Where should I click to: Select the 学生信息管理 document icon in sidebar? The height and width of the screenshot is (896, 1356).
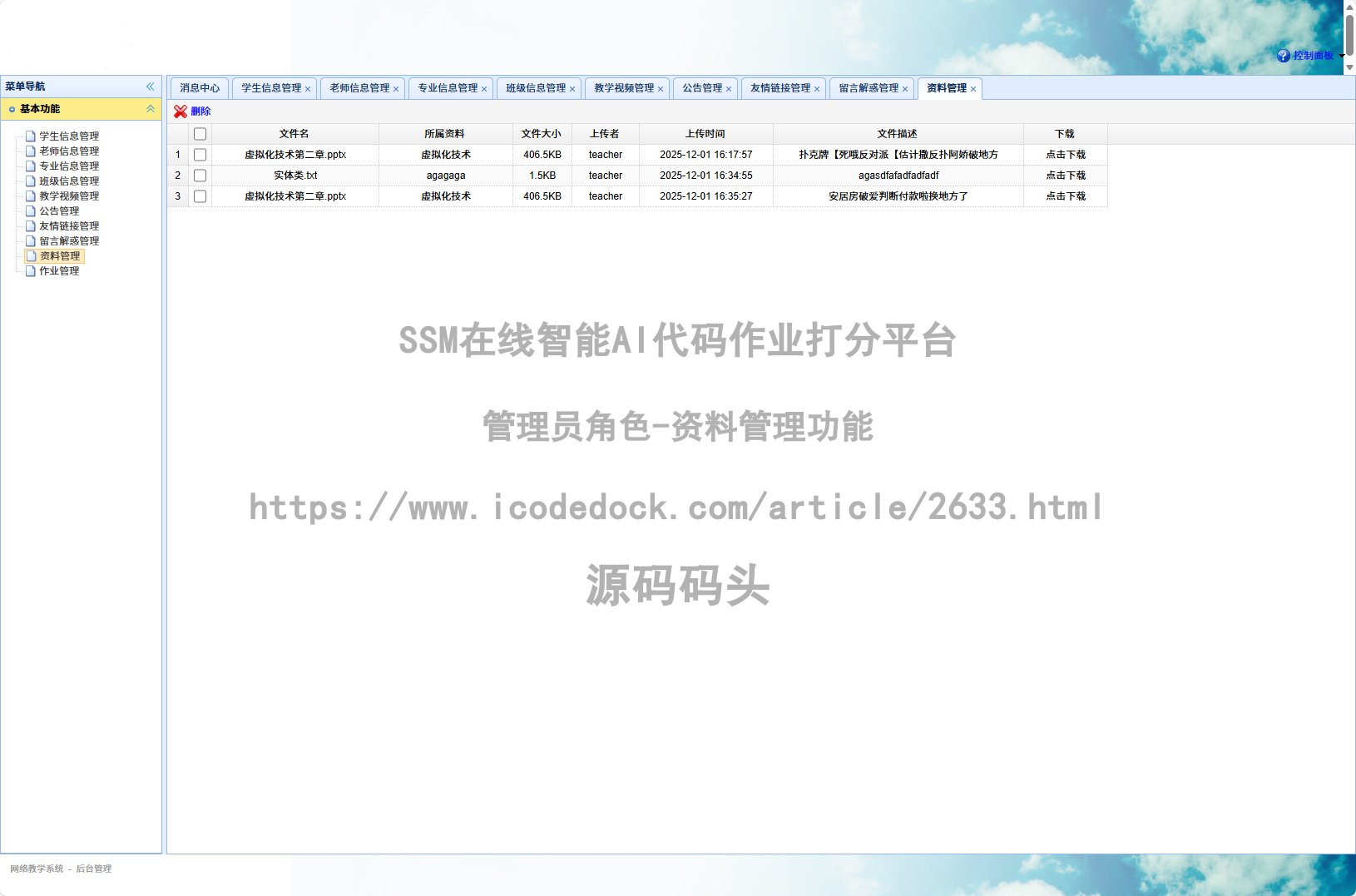click(x=31, y=136)
